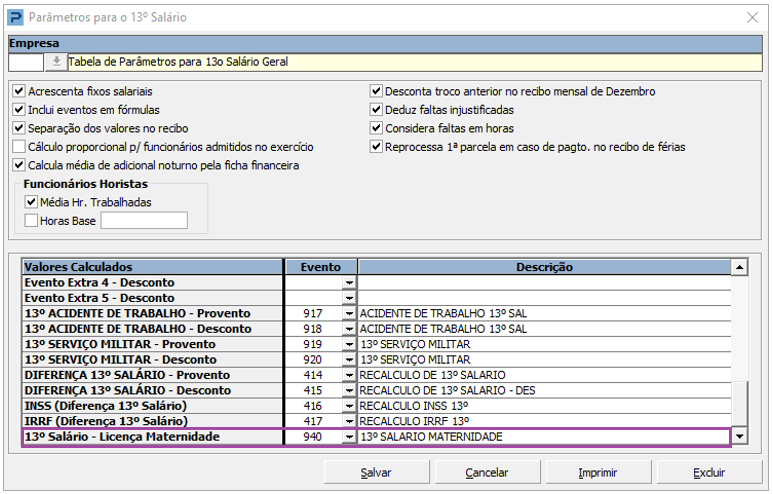
Task: Uncheck Deduz faltas injustificadas
Action: 376,109
